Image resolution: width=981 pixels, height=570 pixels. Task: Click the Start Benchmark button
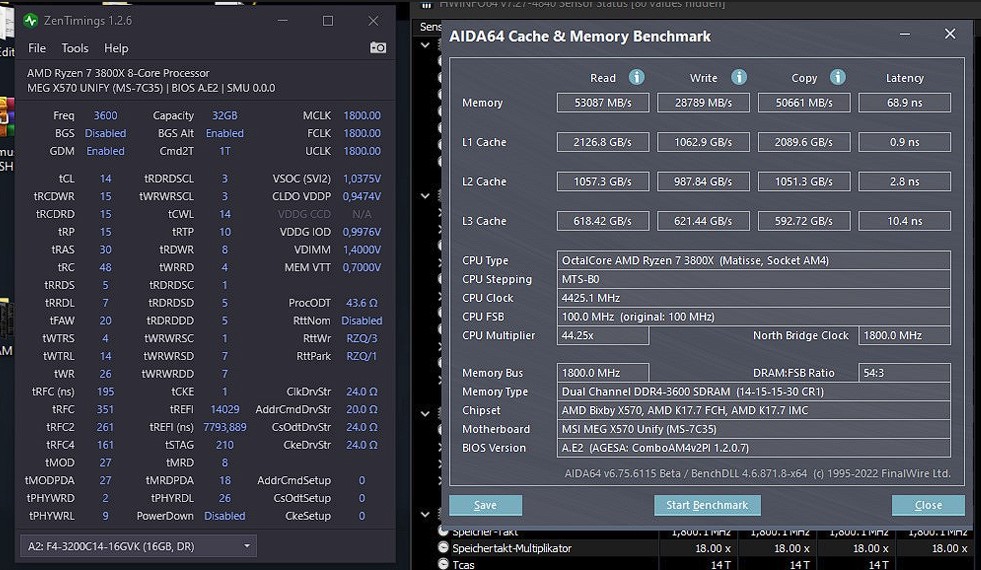pyautogui.click(x=707, y=505)
